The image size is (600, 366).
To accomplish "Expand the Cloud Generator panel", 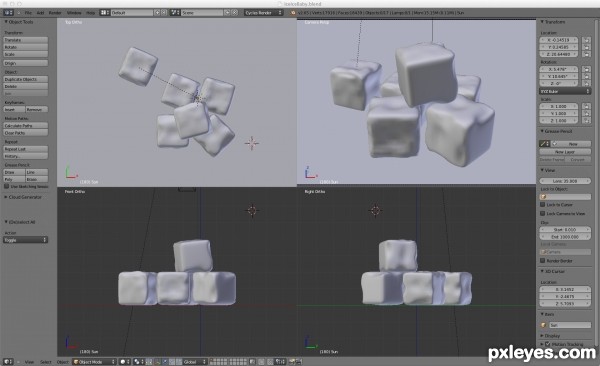I will (x=6, y=197).
